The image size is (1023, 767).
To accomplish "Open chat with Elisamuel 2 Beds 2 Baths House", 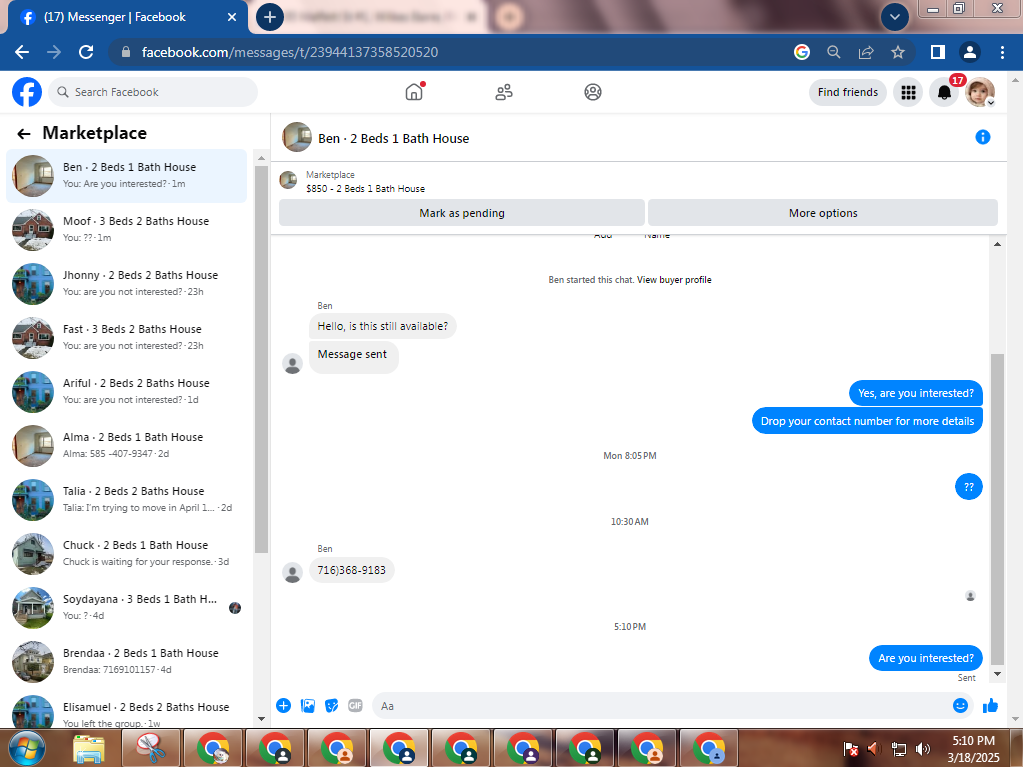I will click(127, 711).
